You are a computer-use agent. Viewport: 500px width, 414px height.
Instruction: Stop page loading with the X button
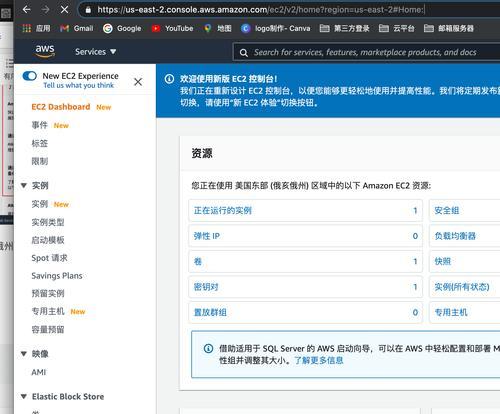pyautogui.click(x=64, y=10)
